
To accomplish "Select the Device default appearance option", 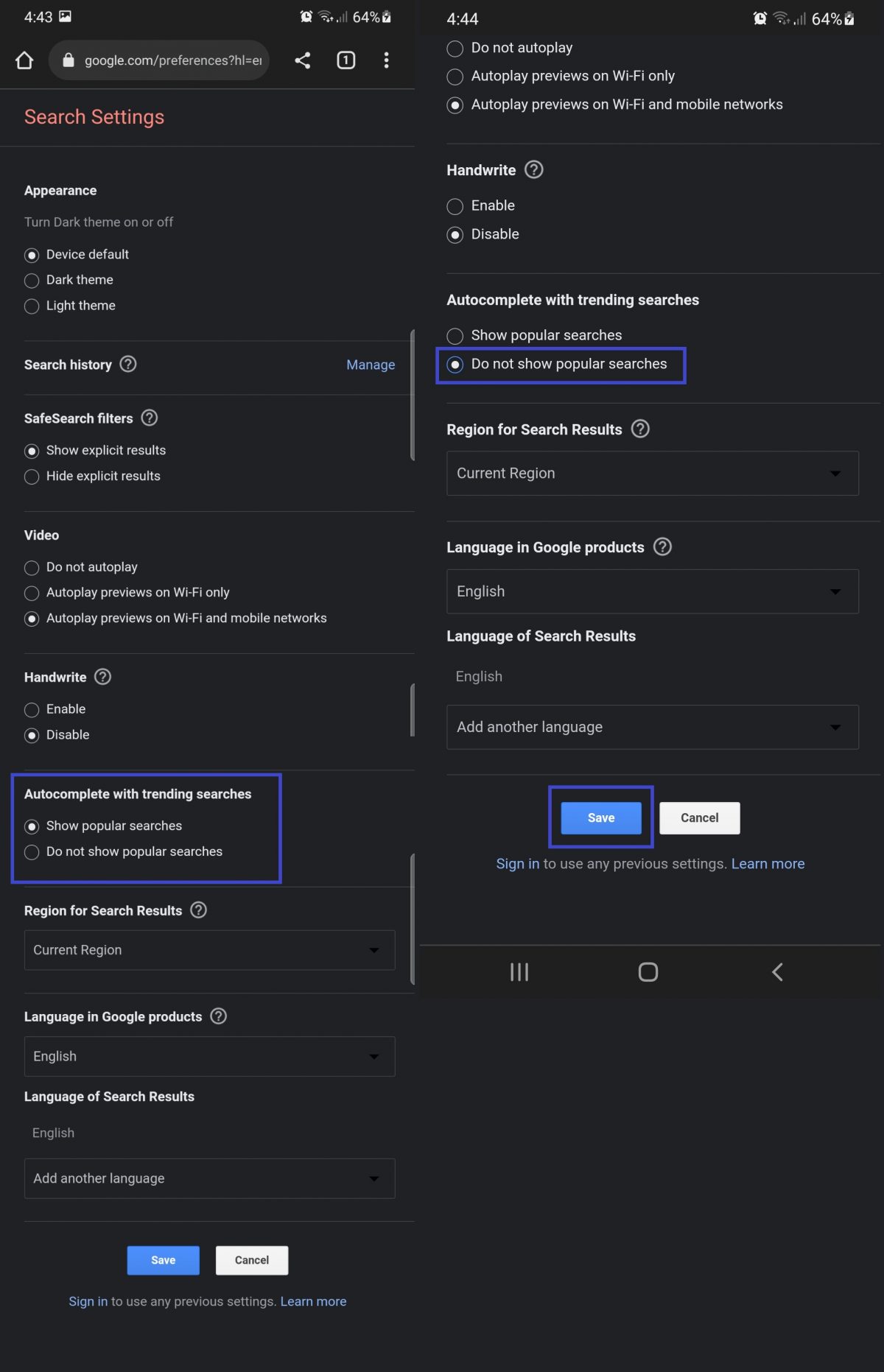I will [32, 256].
